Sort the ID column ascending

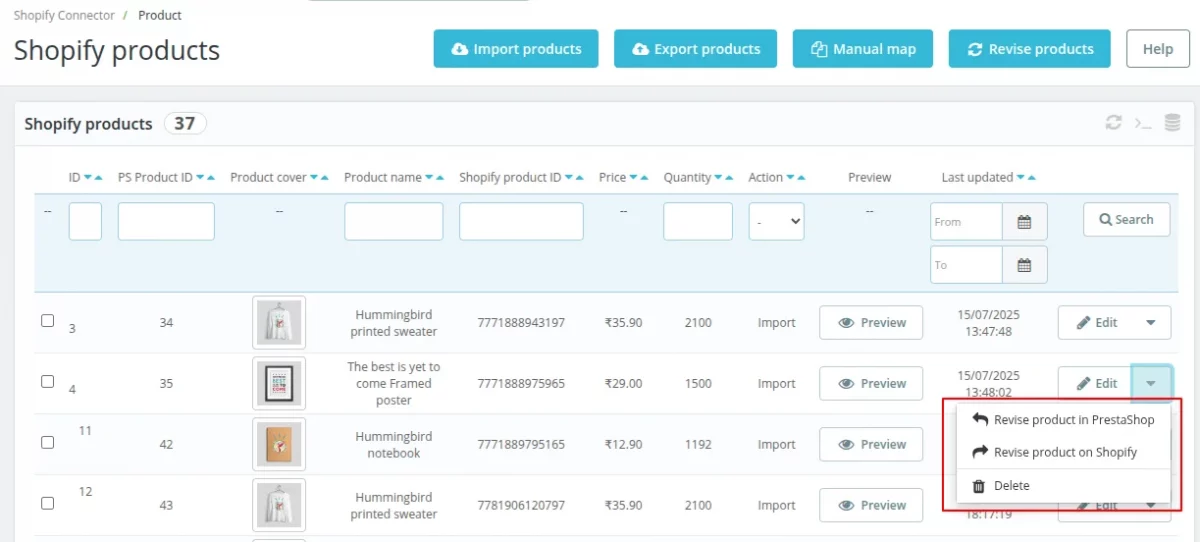coord(98,178)
